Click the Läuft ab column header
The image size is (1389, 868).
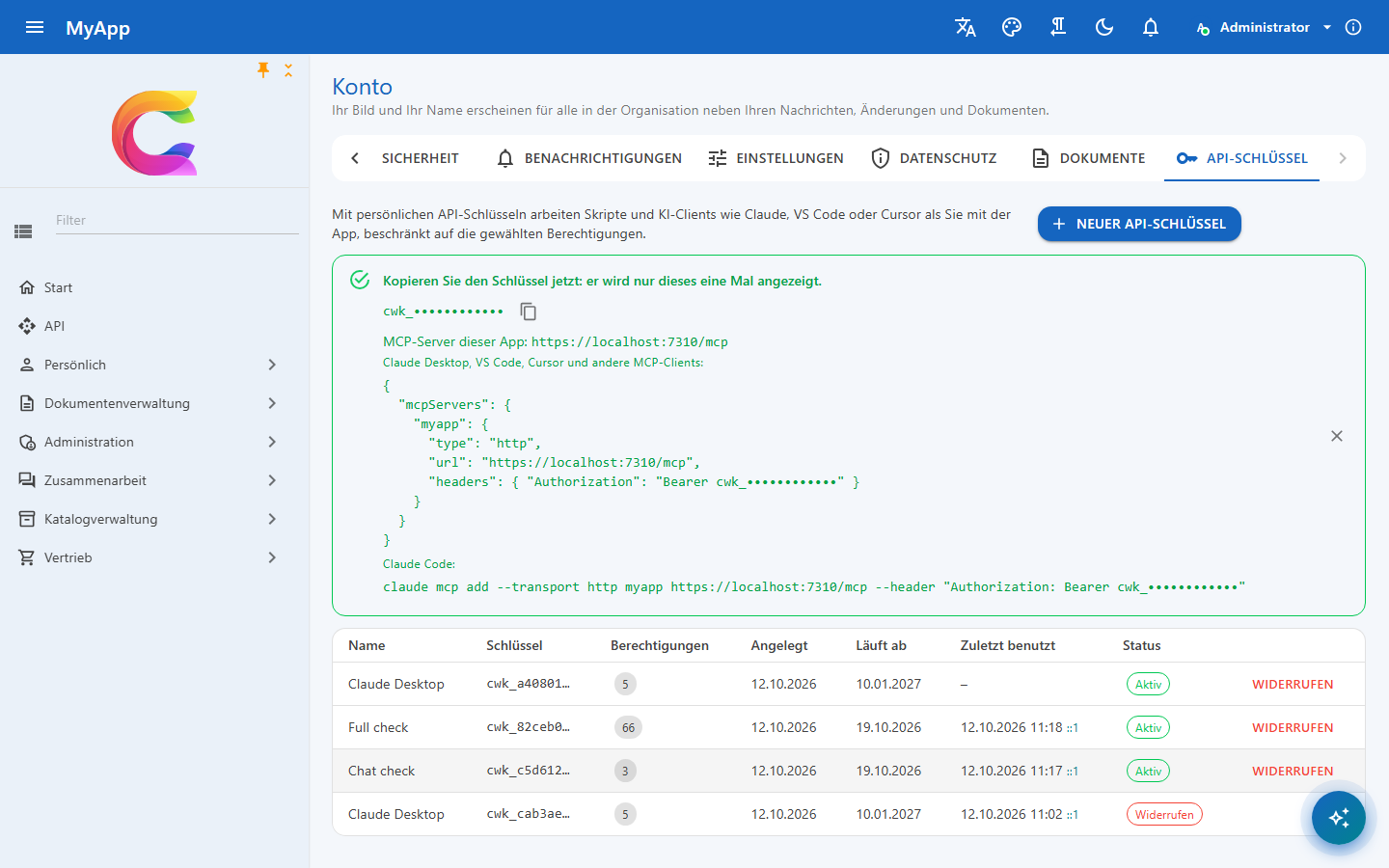tap(881, 645)
